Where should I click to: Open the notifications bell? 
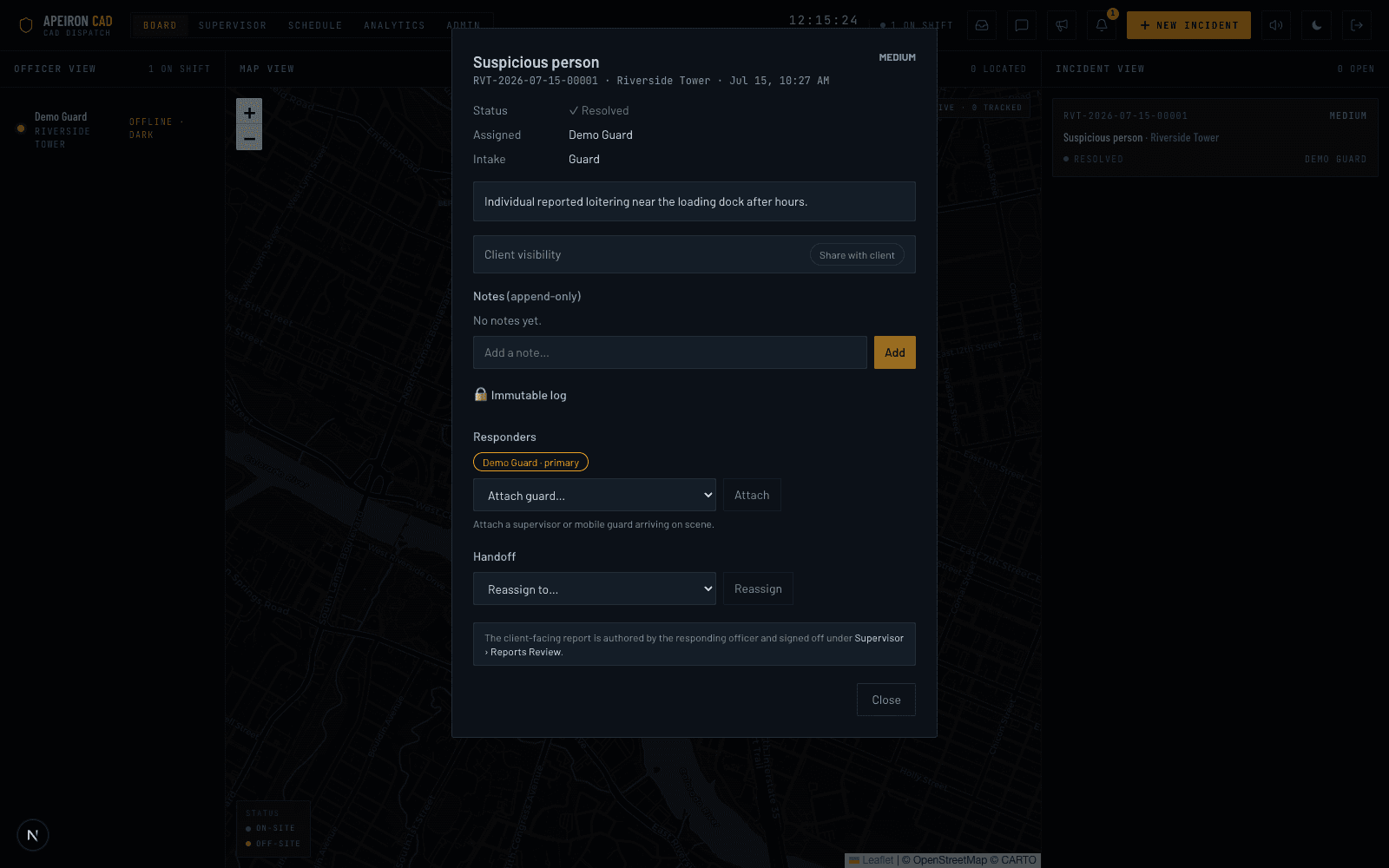(x=1102, y=25)
